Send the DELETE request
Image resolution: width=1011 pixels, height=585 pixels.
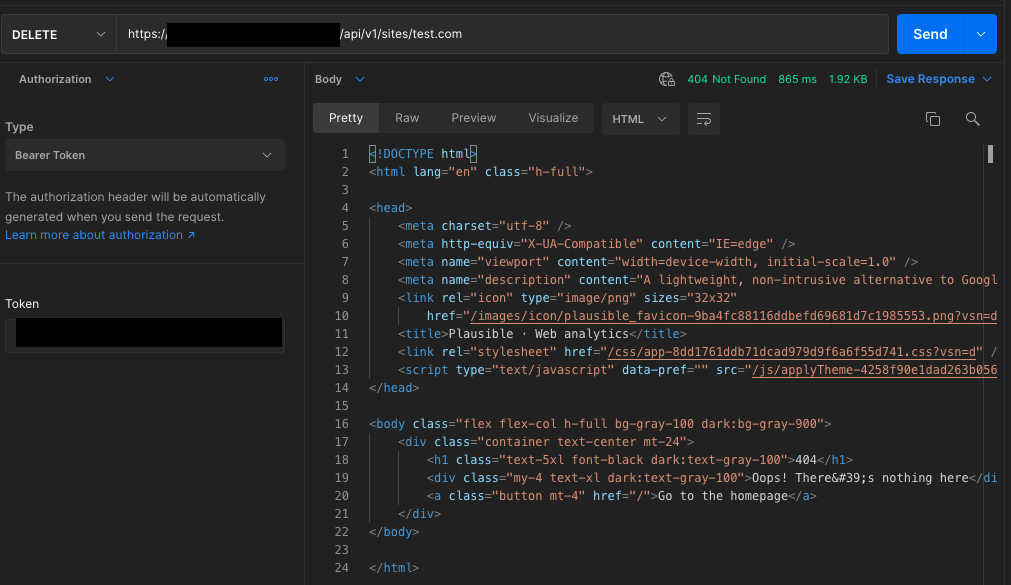point(930,34)
